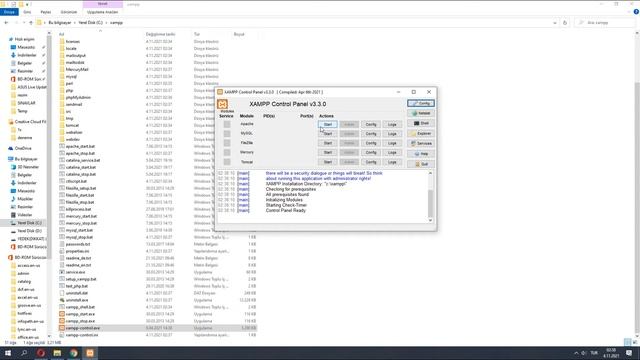Viewport: 640px width, 360px height.
Task: Open Explorer from the XAMPP sidebar
Action: tap(421, 133)
